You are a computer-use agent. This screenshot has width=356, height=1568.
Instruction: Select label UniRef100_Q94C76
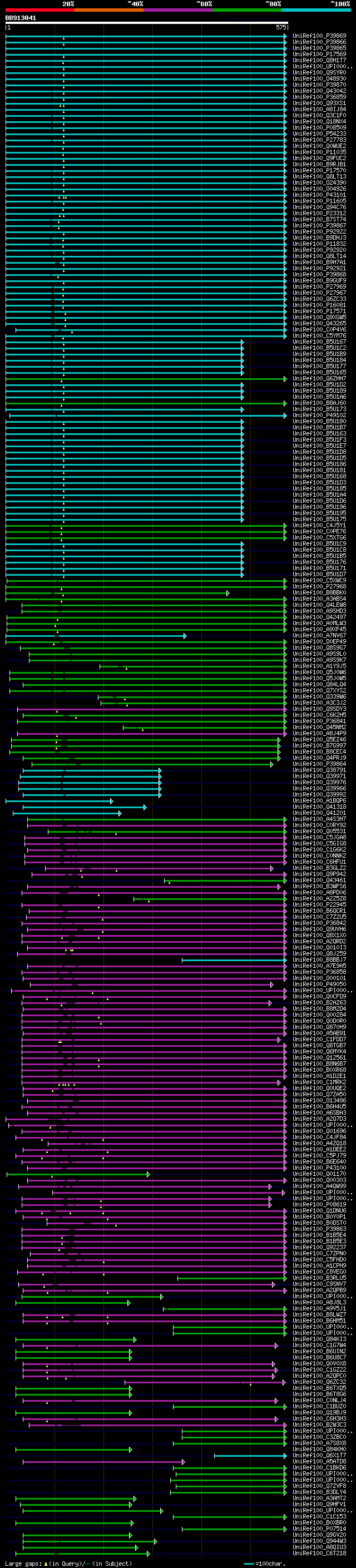tap(319, 207)
